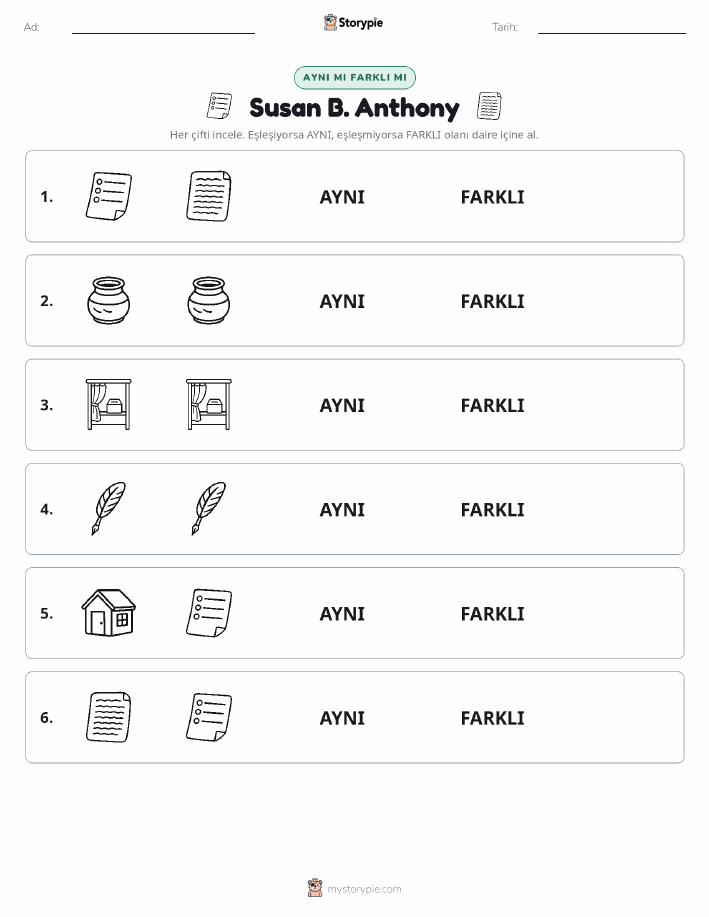Viewport: 709px width, 917px height.
Task: Mark FARKLI in row 4
Action: [x=493, y=509]
